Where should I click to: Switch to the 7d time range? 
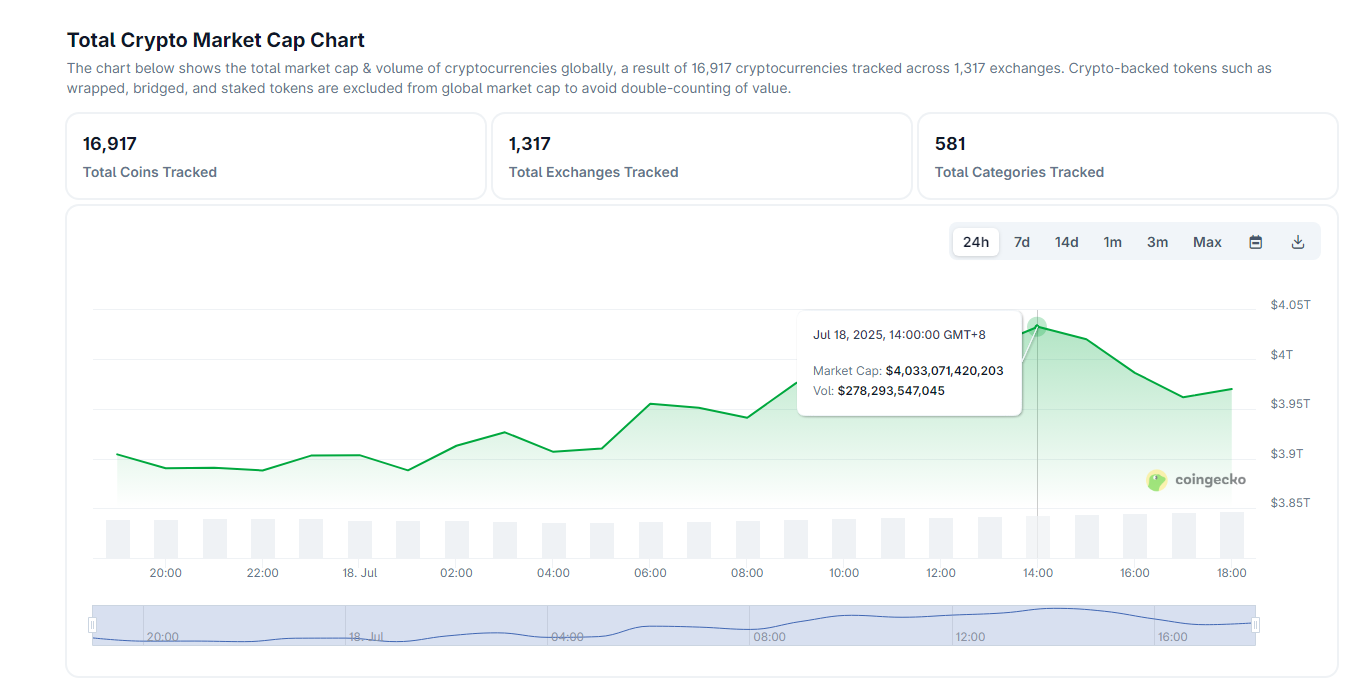click(1022, 242)
